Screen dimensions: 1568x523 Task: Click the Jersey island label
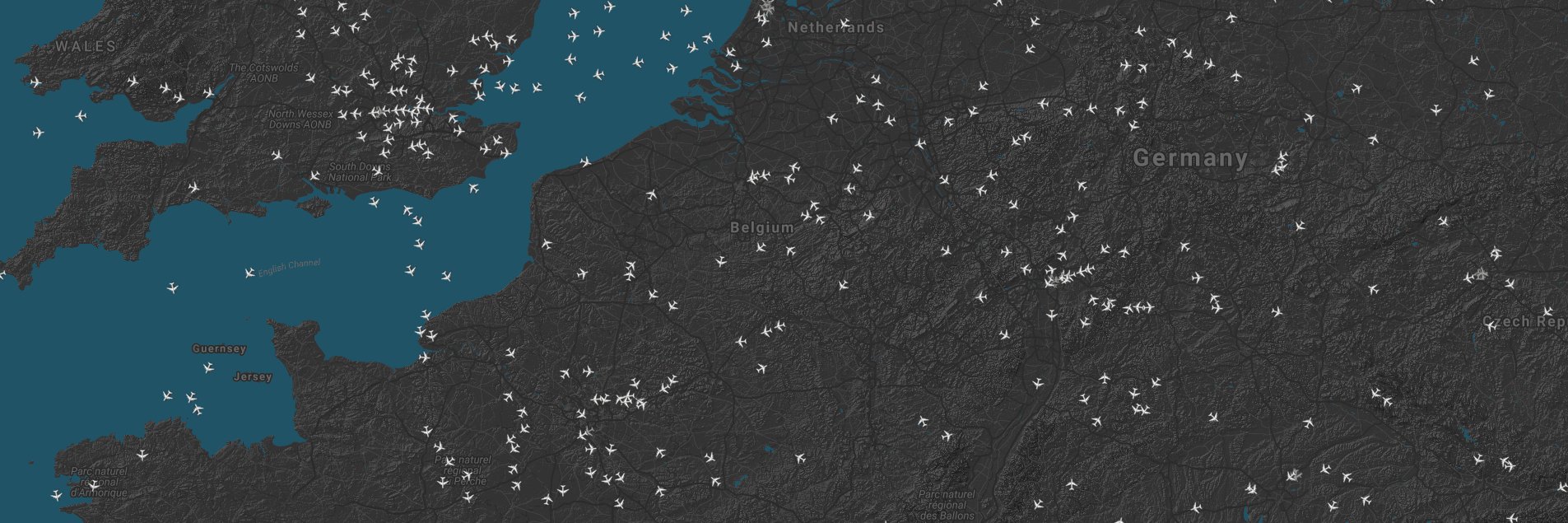tap(253, 376)
